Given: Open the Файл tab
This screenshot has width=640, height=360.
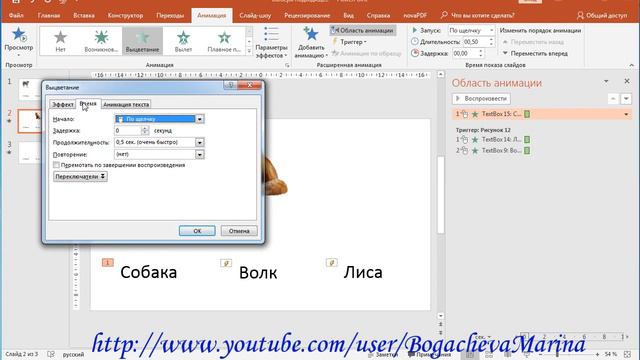Looking at the screenshot, I should pos(16,16).
